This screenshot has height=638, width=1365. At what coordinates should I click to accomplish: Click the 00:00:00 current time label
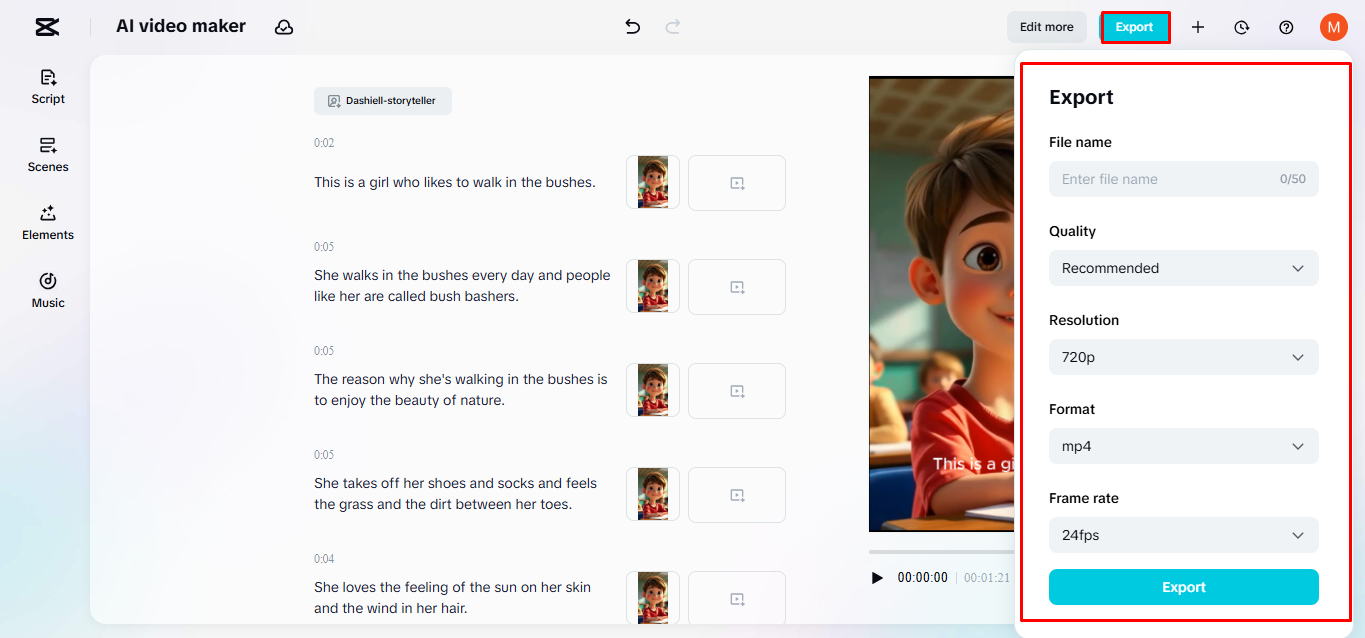coord(922,577)
